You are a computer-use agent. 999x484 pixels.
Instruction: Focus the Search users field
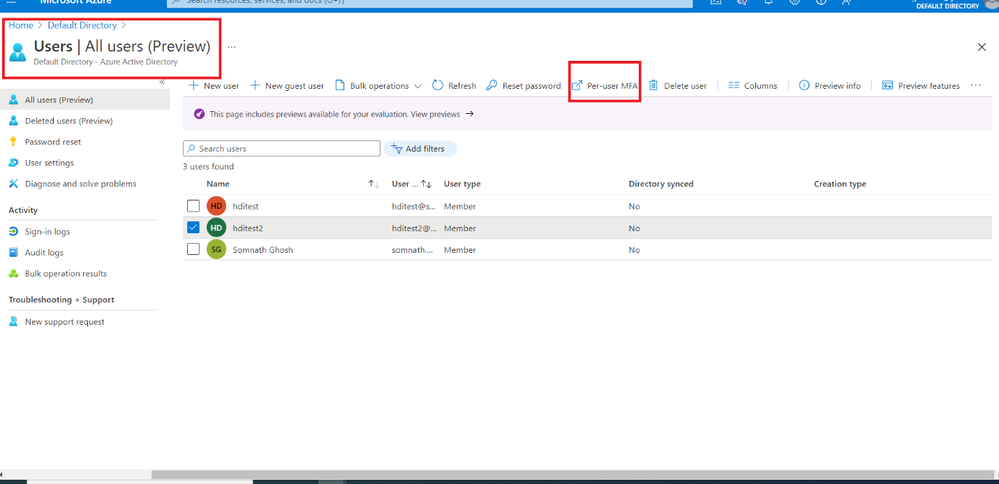[282, 148]
